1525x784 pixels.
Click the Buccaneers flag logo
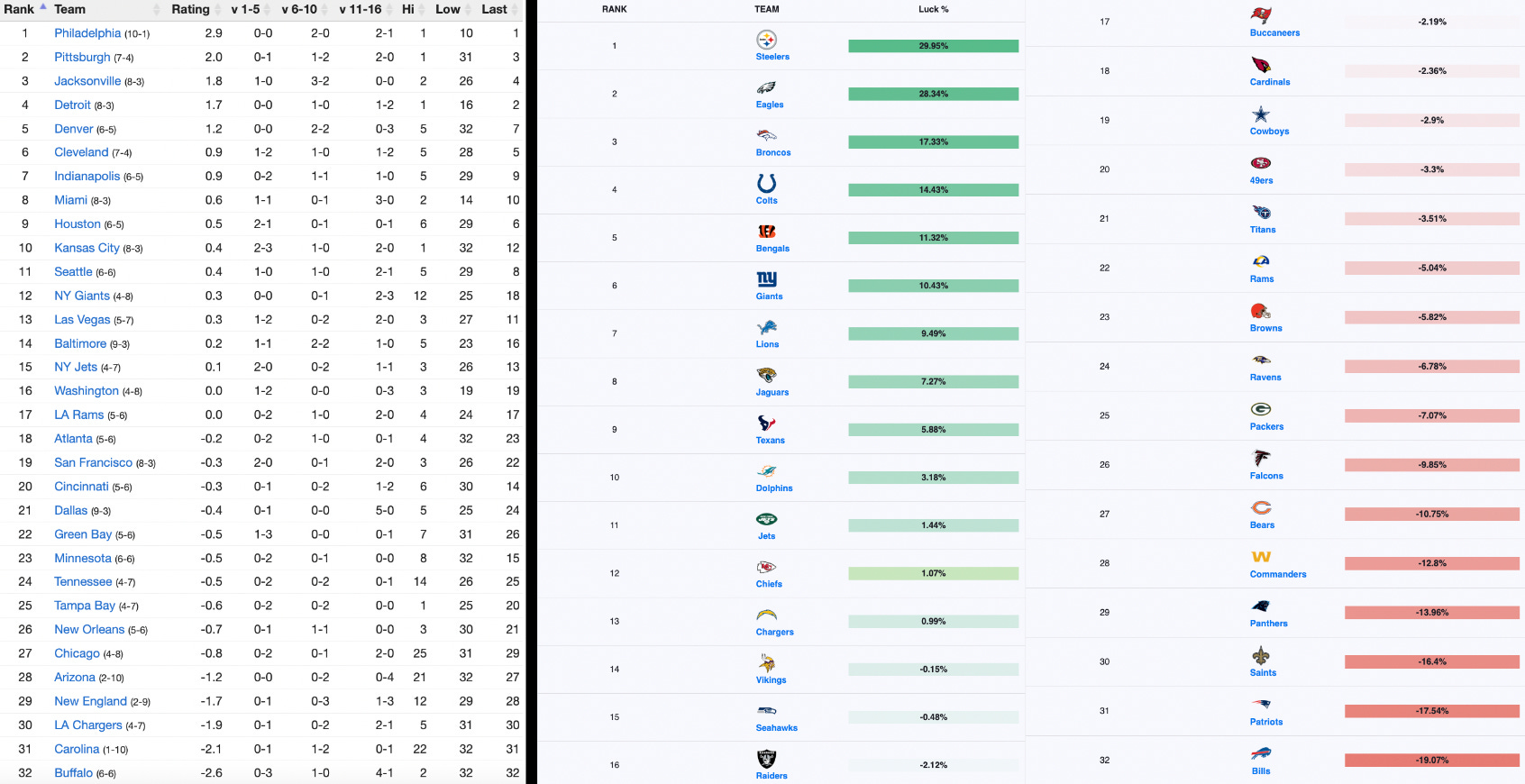click(x=1261, y=15)
